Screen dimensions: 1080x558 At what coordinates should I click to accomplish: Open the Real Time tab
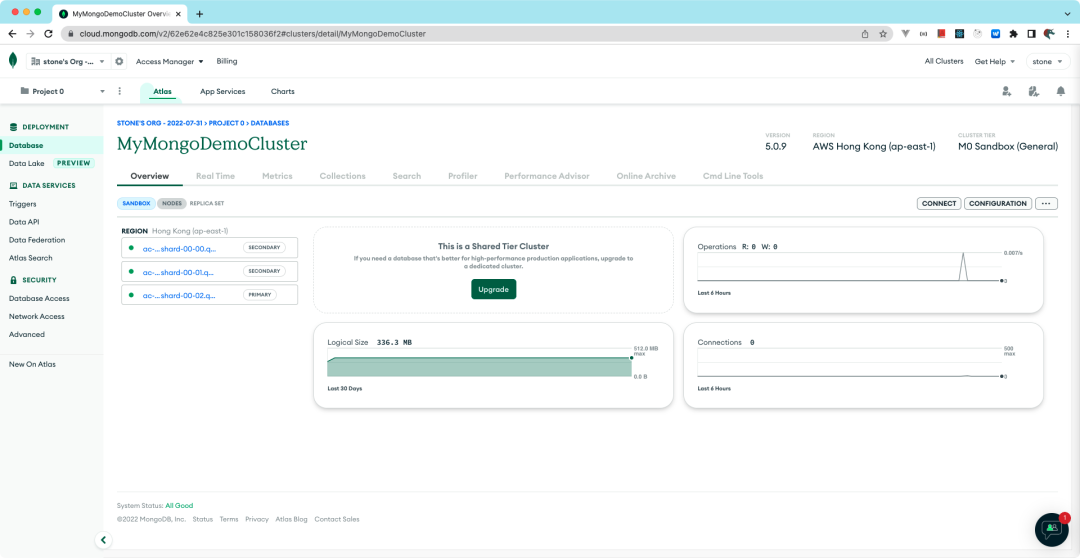coord(216,176)
